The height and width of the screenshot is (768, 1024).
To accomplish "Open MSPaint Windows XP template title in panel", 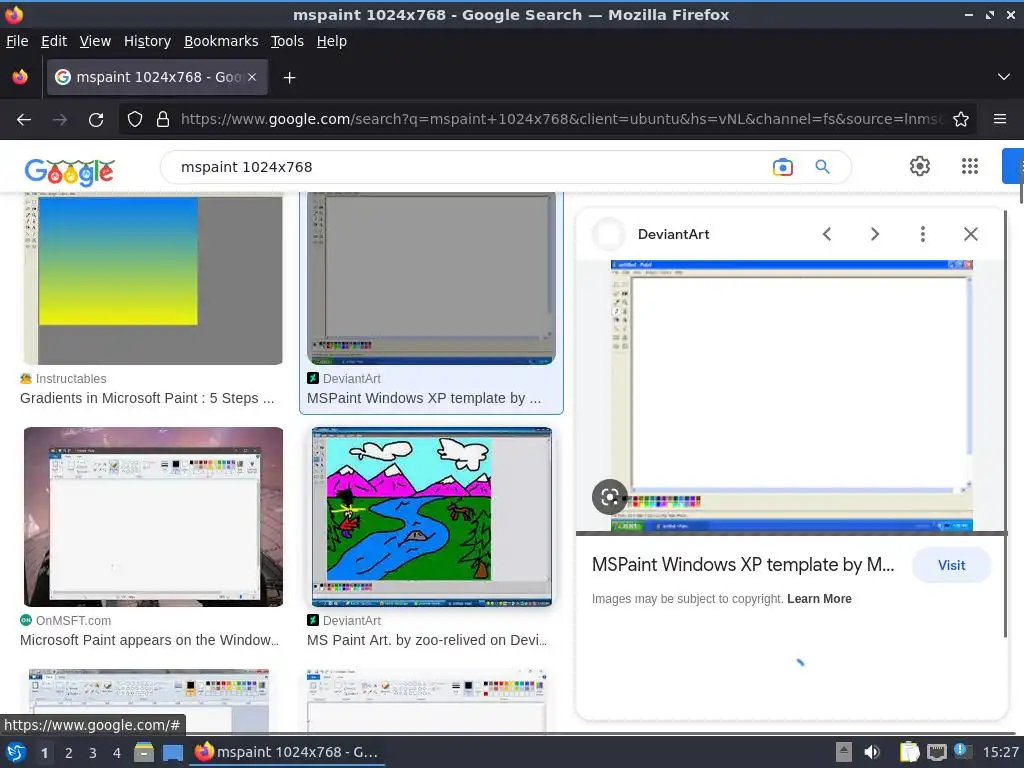I will pyautogui.click(x=743, y=565).
